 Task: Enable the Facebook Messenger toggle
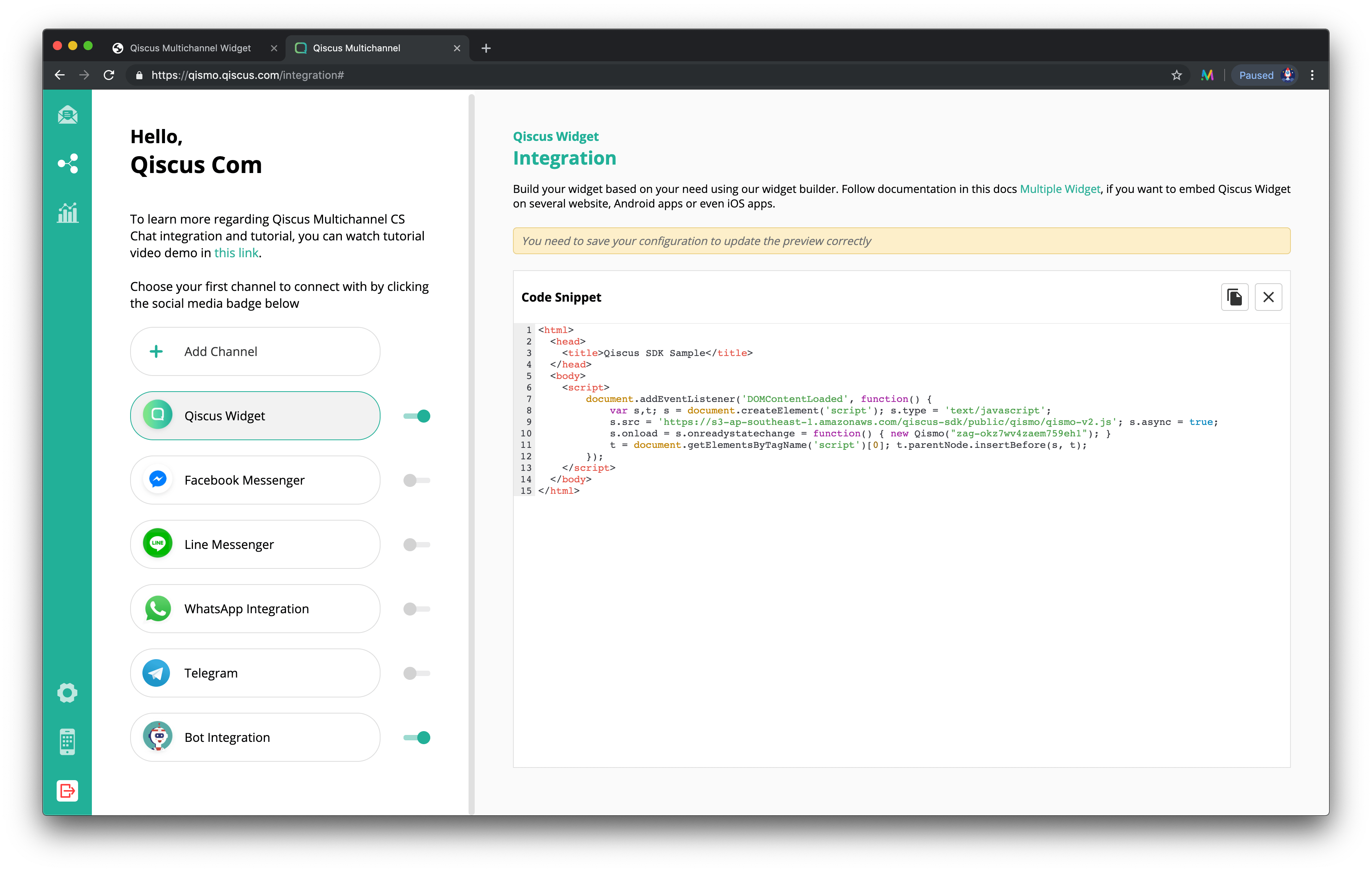pyautogui.click(x=416, y=480)
